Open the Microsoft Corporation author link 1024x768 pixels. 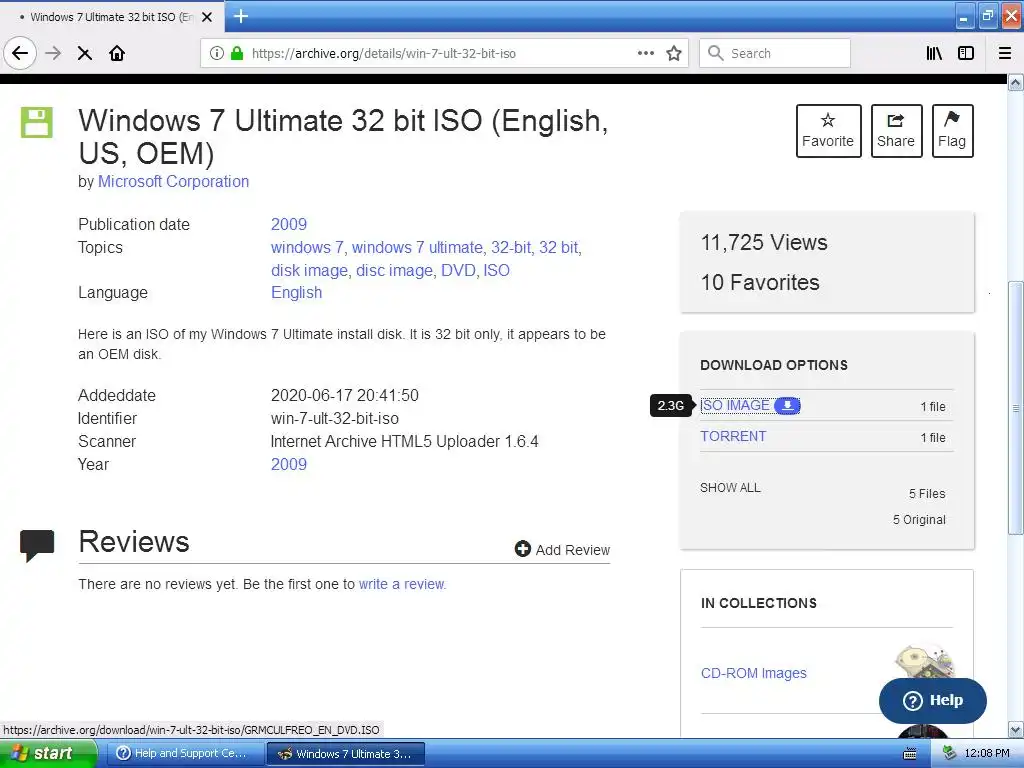tap(173, 182)
